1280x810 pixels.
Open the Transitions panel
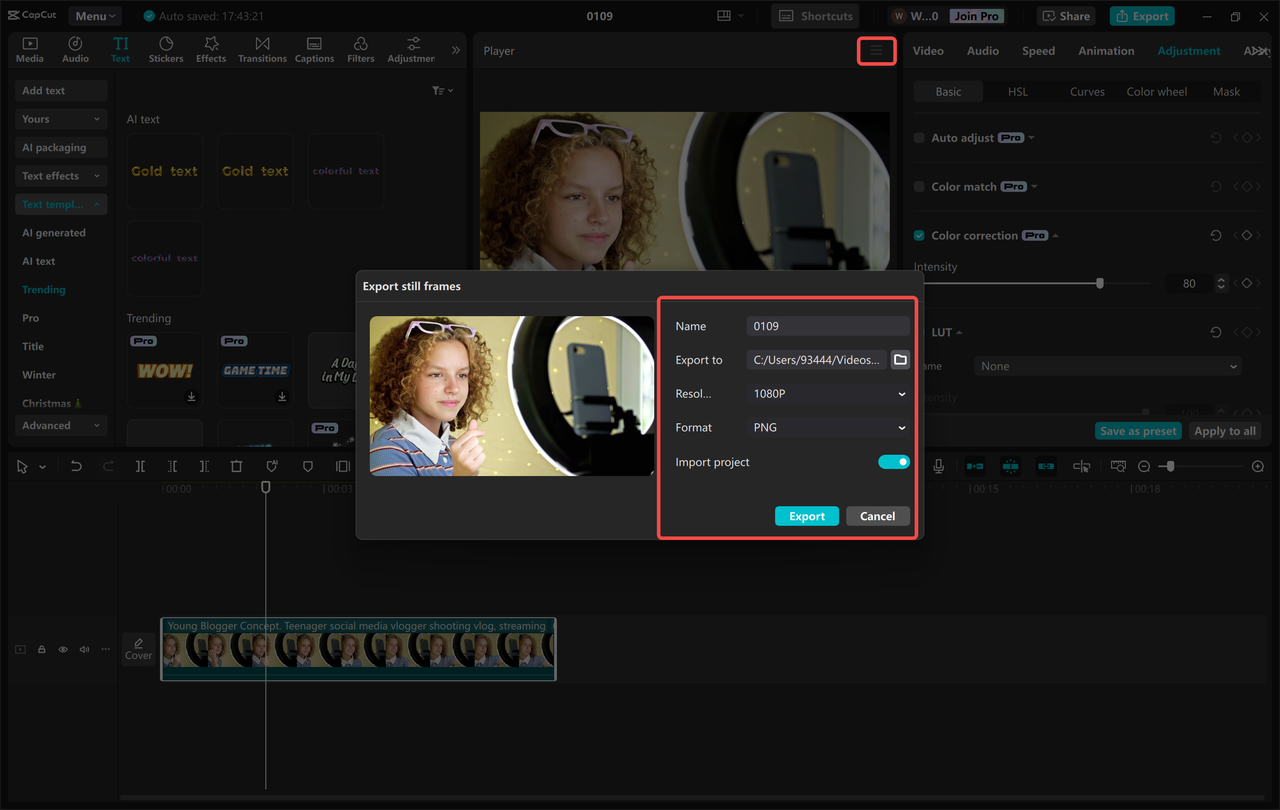click(x=262, y=47)
